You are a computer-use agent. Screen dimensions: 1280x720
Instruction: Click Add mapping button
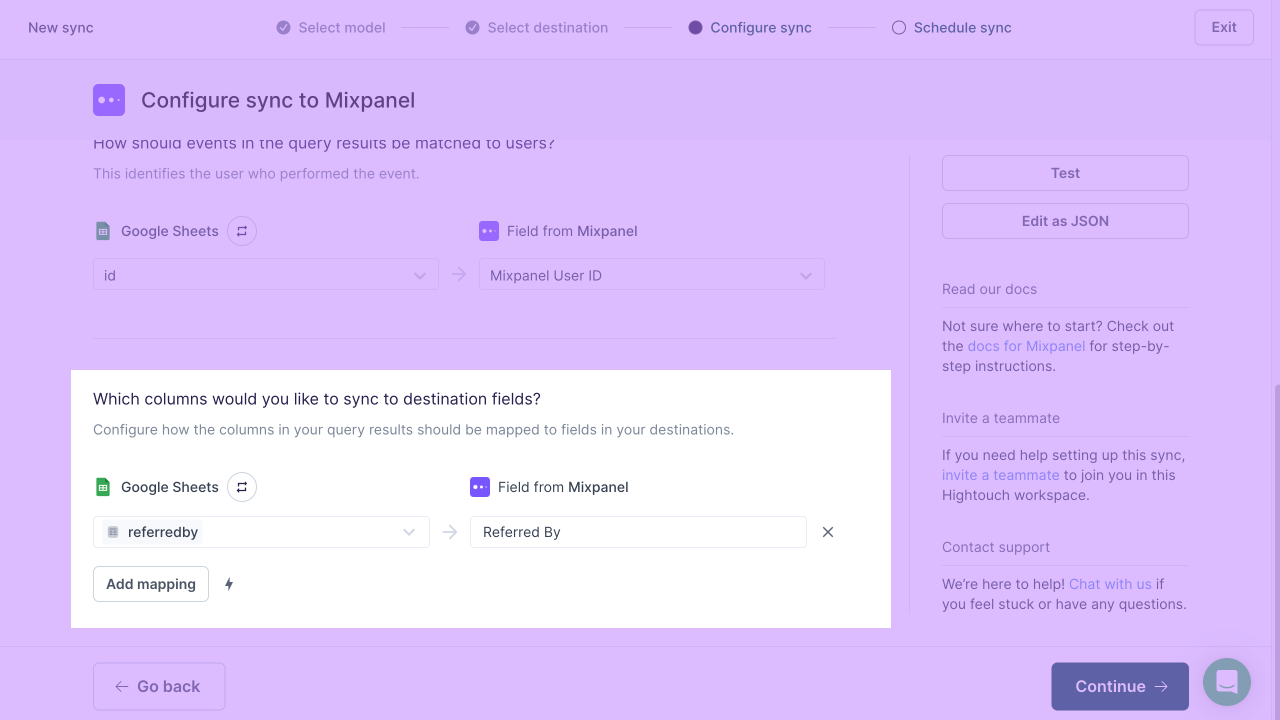click(x=151, y=584)
